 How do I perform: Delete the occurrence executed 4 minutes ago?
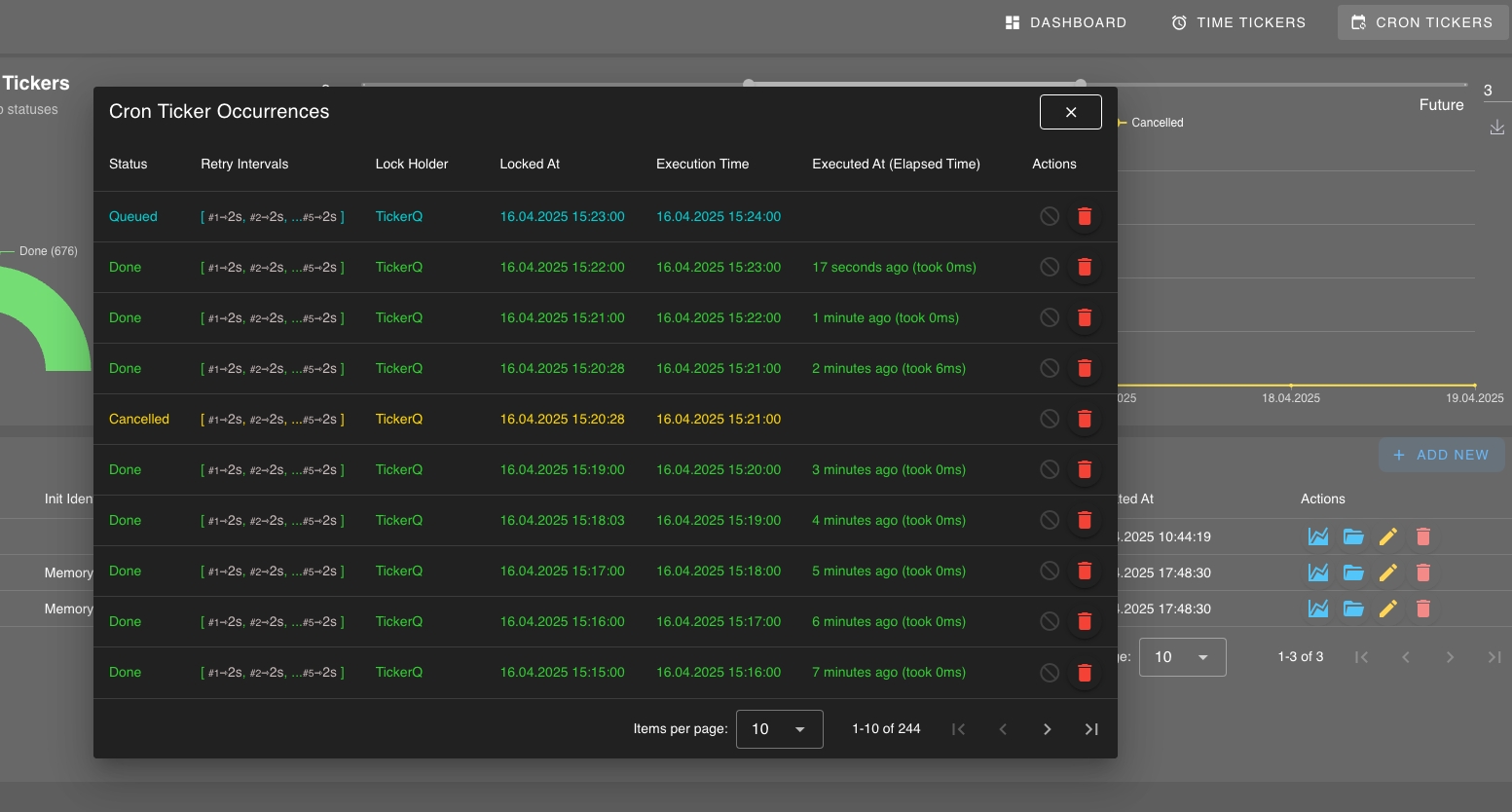click(1085, 520)
